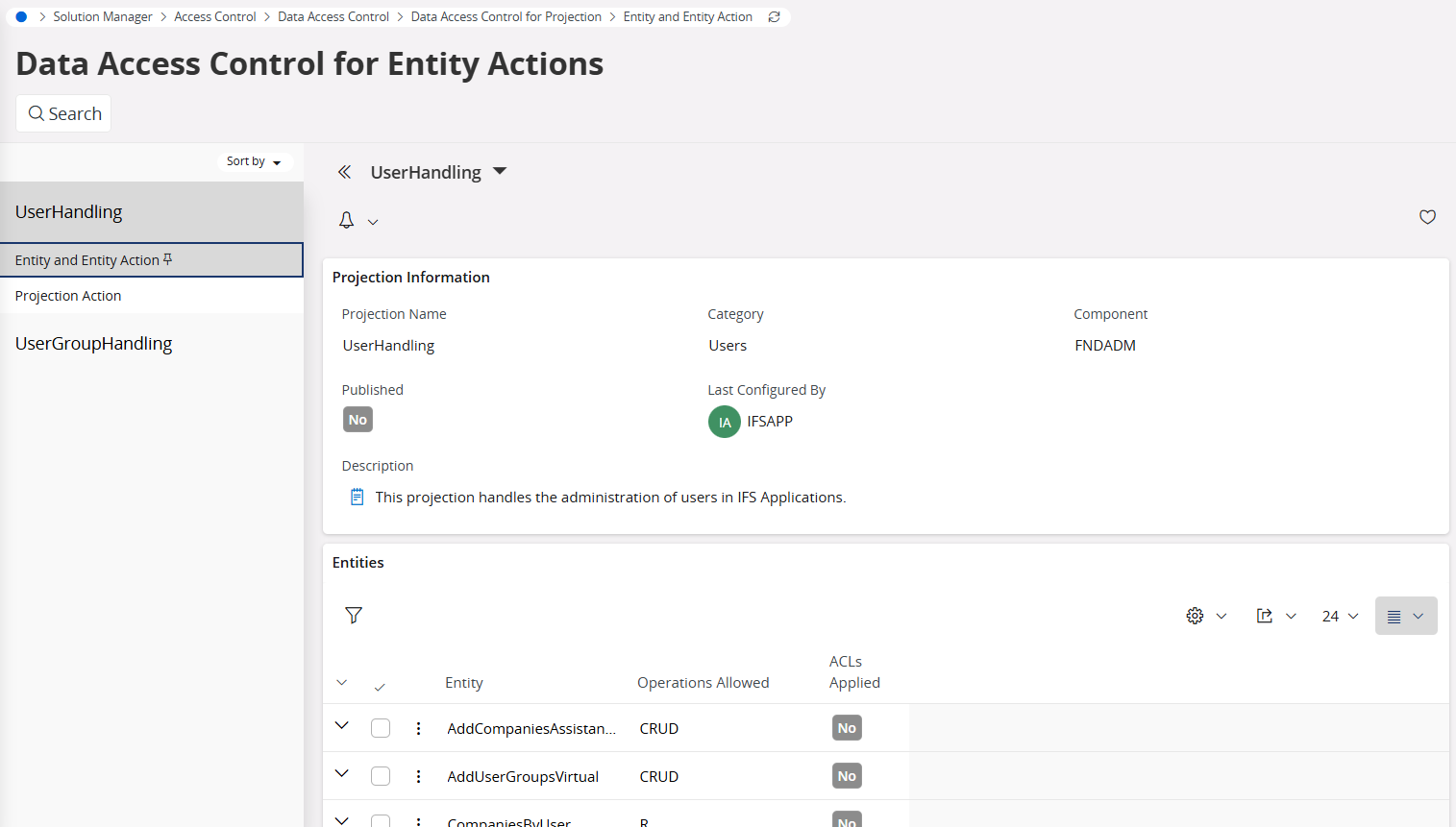Click the breadcrumb refresh icon
The width and height of the screenshot is (1456, 827).
(774, 16)
